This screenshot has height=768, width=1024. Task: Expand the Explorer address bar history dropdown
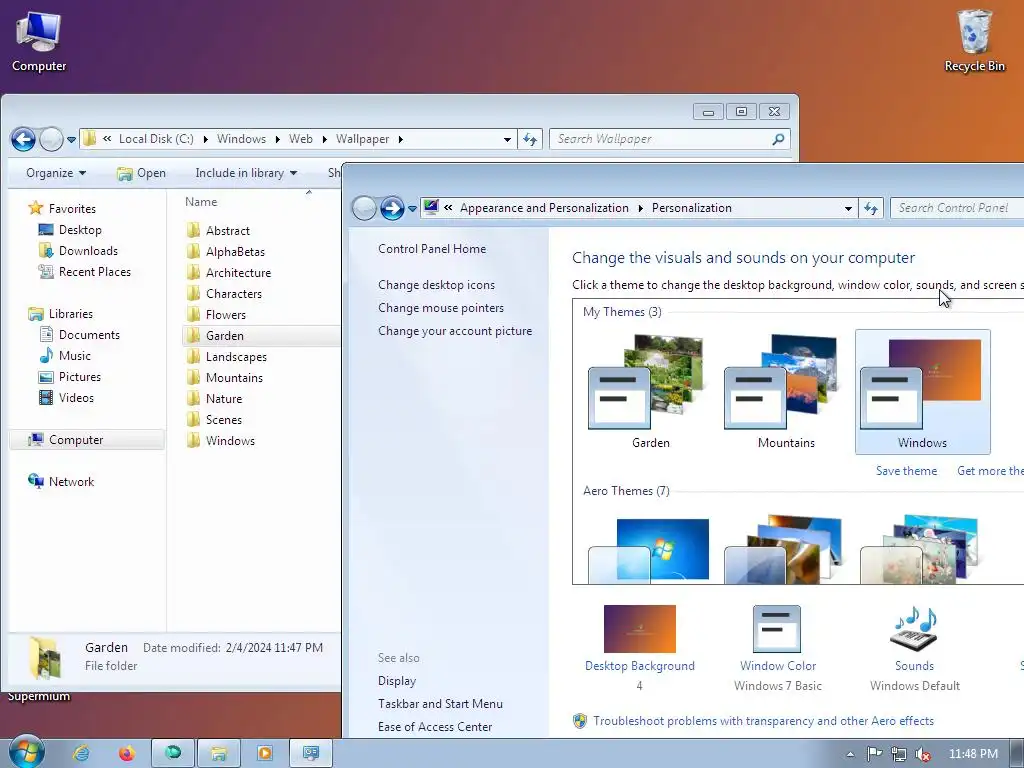(x=507, y=139)
